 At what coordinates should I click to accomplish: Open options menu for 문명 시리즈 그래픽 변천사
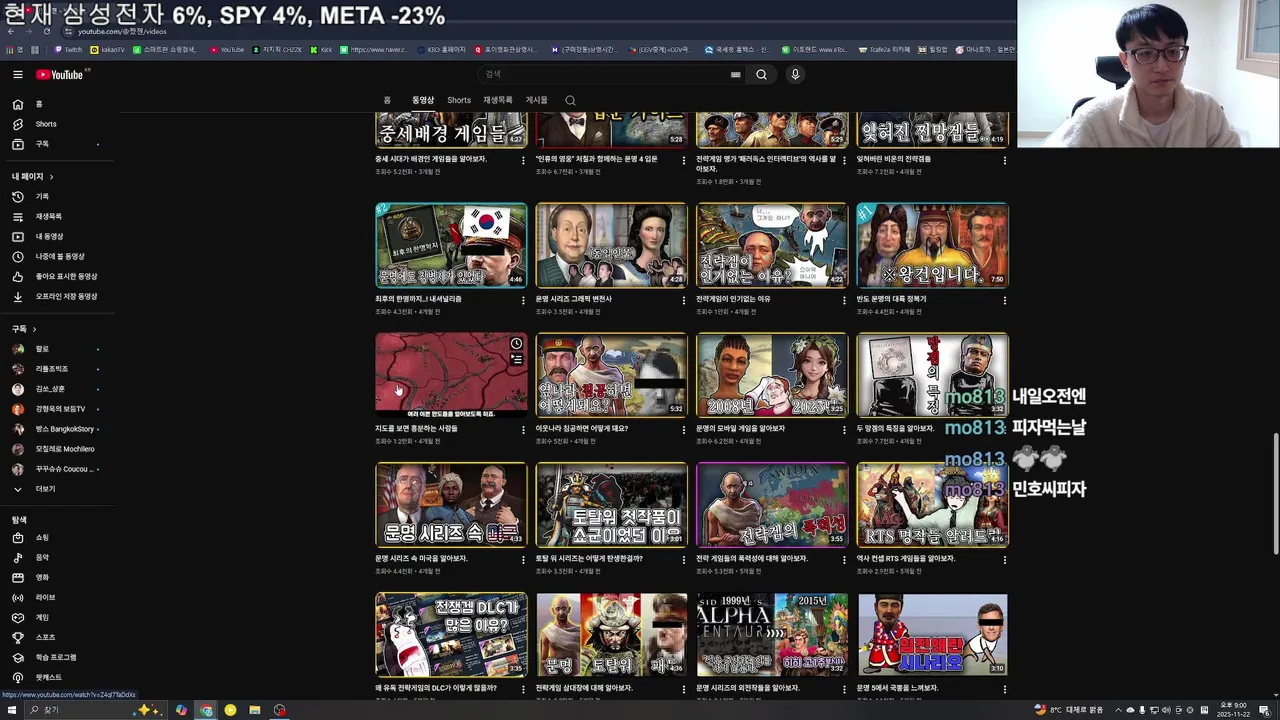coord(684,300)
